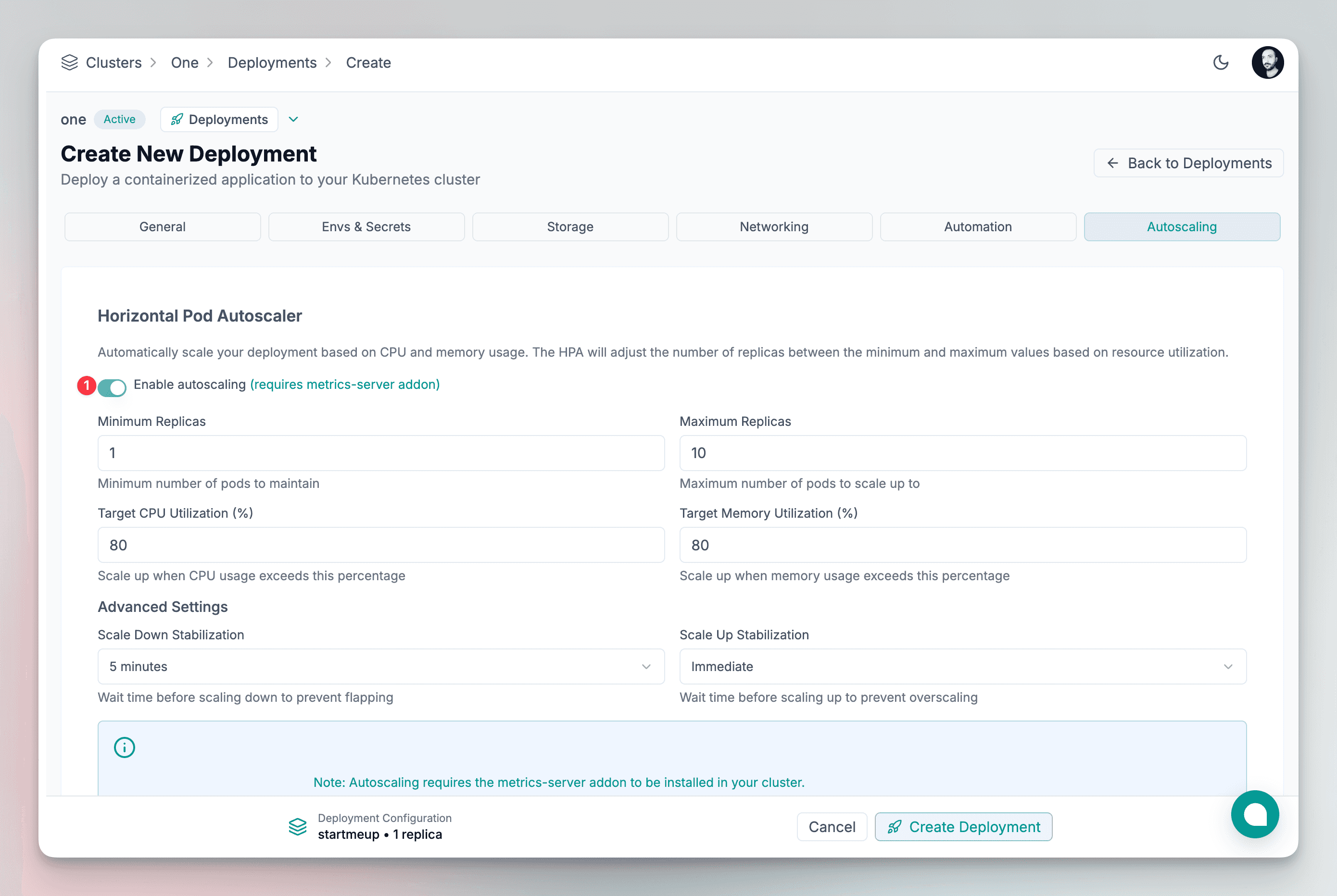
Task: Click the Active status badge
Action: (119, 119)
